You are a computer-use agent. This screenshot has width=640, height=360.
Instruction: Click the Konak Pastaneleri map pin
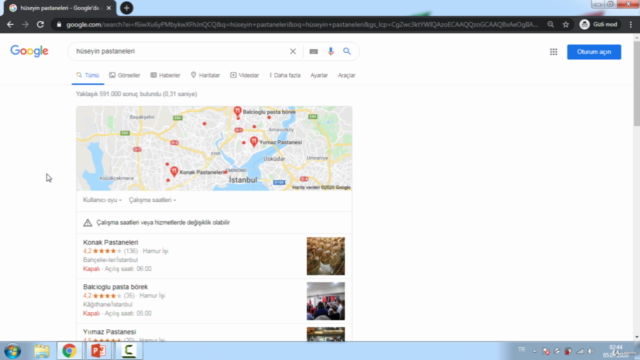click(x=174, y=171)
